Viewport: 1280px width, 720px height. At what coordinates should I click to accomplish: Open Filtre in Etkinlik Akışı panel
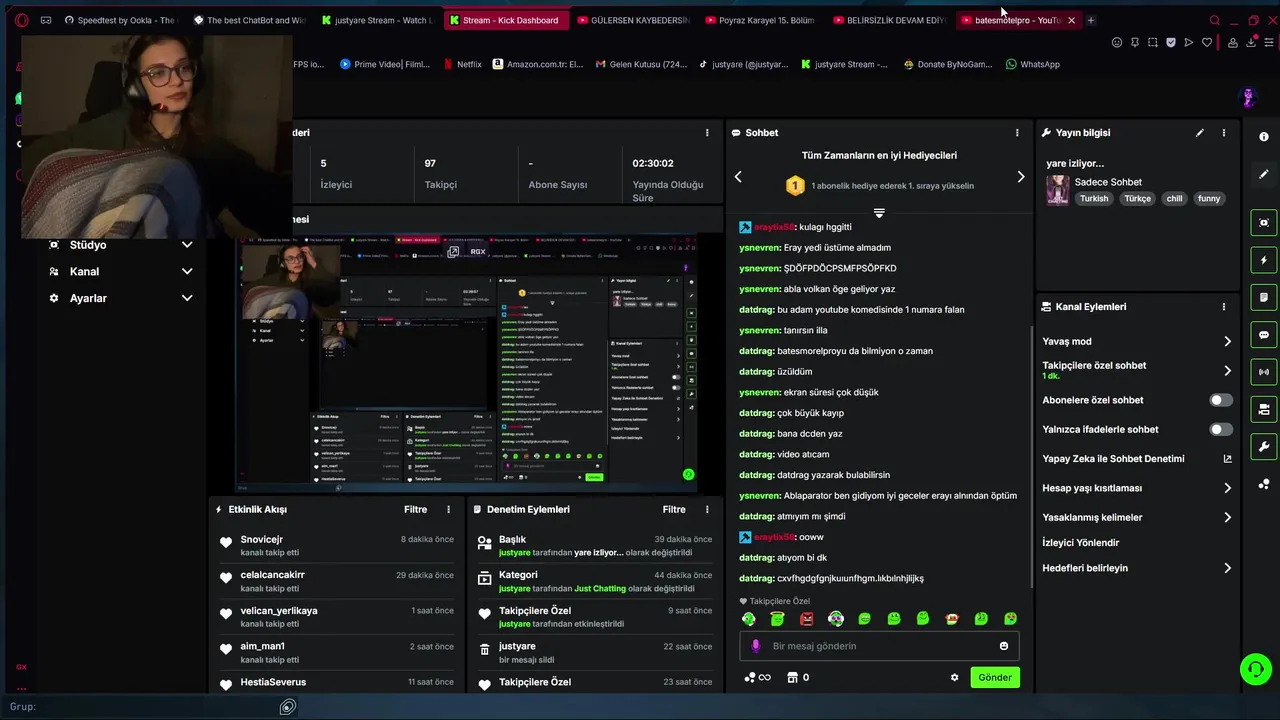tap(415, 509)
